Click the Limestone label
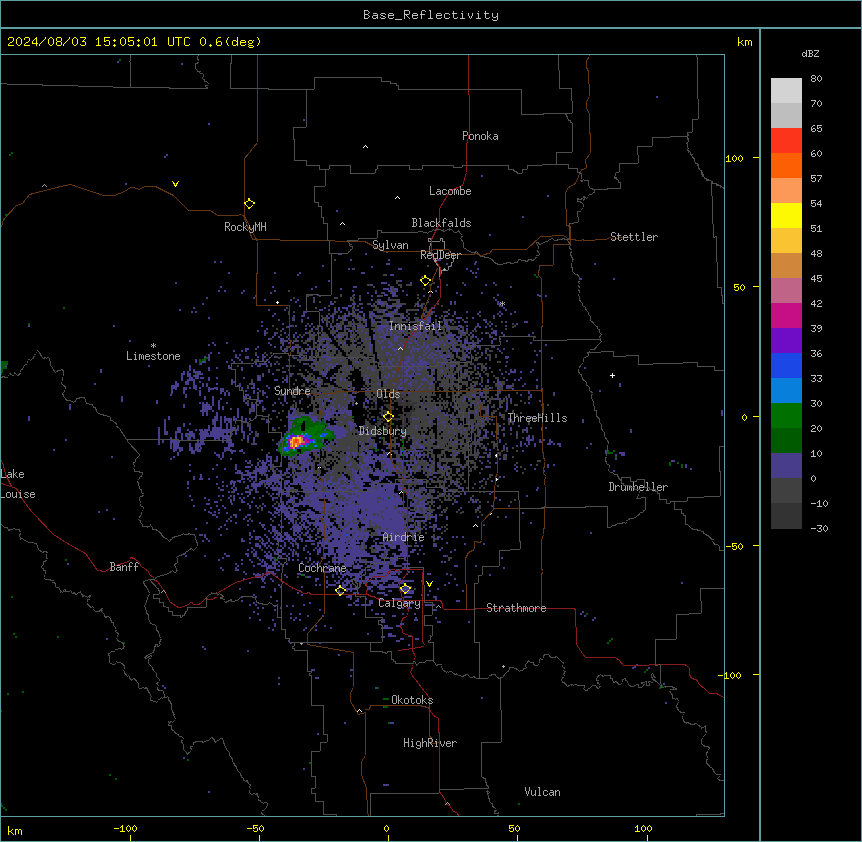This screenshot has height=842, width=862. (x=153, y=356)
